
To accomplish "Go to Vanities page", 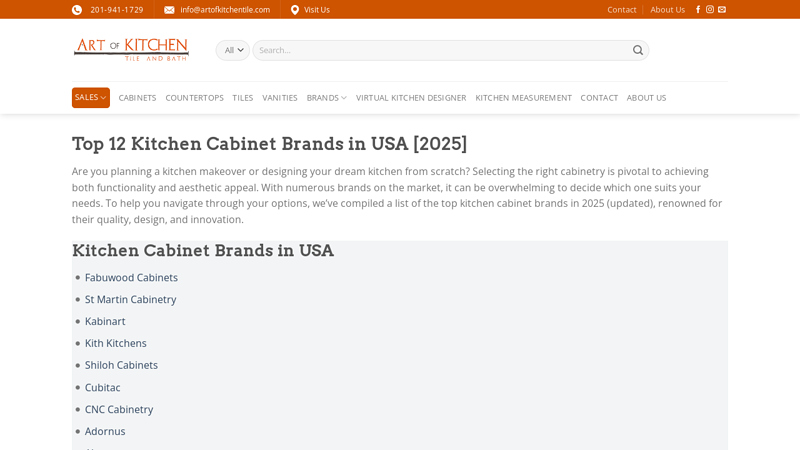I will pos(280,97).
